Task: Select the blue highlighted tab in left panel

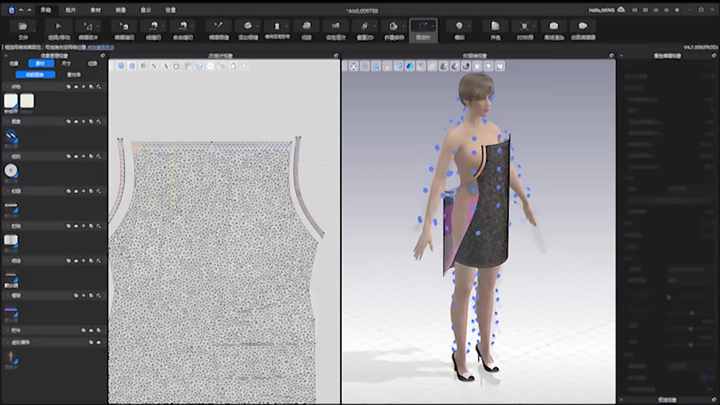Action: click(41, 63)
